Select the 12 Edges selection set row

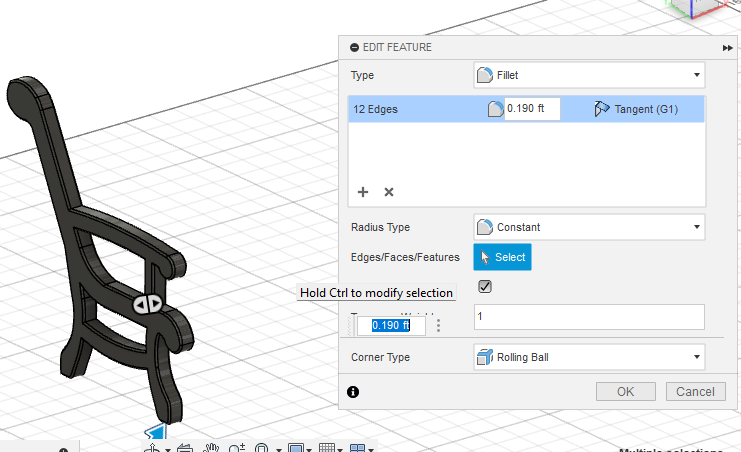click(526, 109)
